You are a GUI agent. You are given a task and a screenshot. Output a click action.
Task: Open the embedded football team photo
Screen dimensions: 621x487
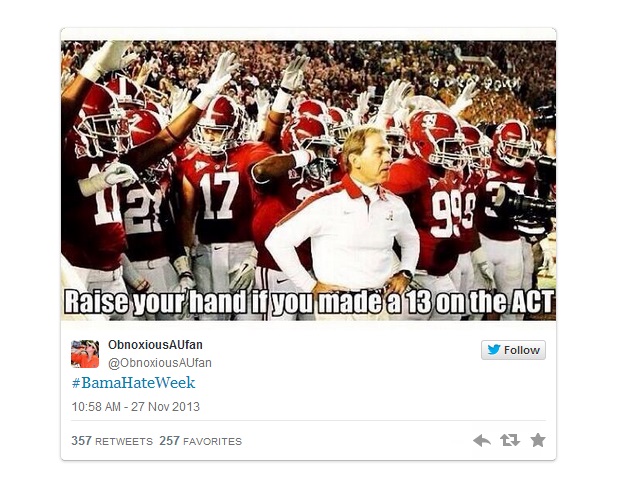click(309, 181)
